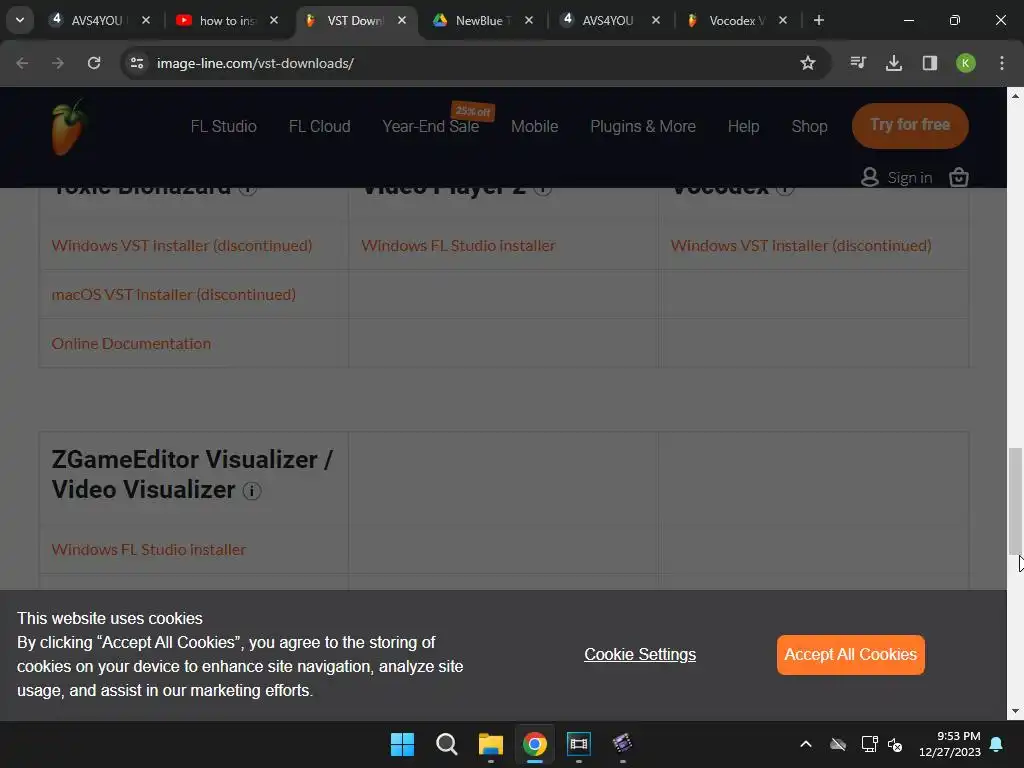Click info icon beside ZGameEditor Visualizer heading
The height and width of the screenshot is (768, 1024).
(x=252, y=490)
